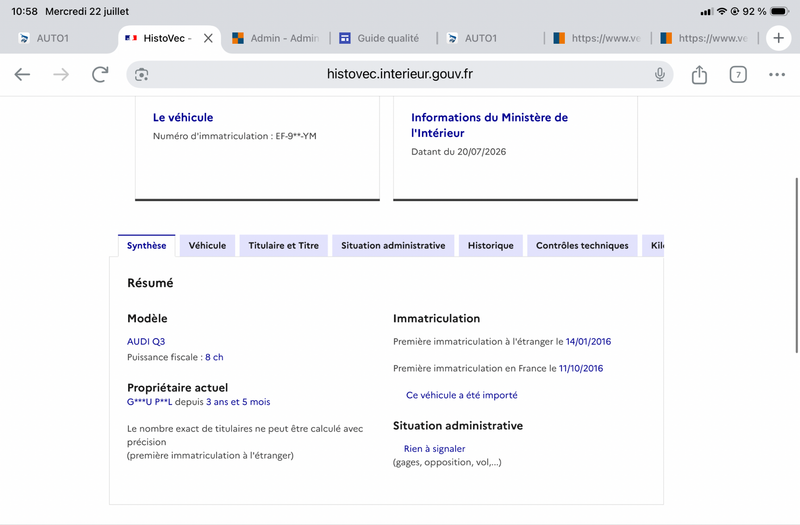Click the forward navigation arrow
This screenshot has height=525, width=800.
point(61,74)
